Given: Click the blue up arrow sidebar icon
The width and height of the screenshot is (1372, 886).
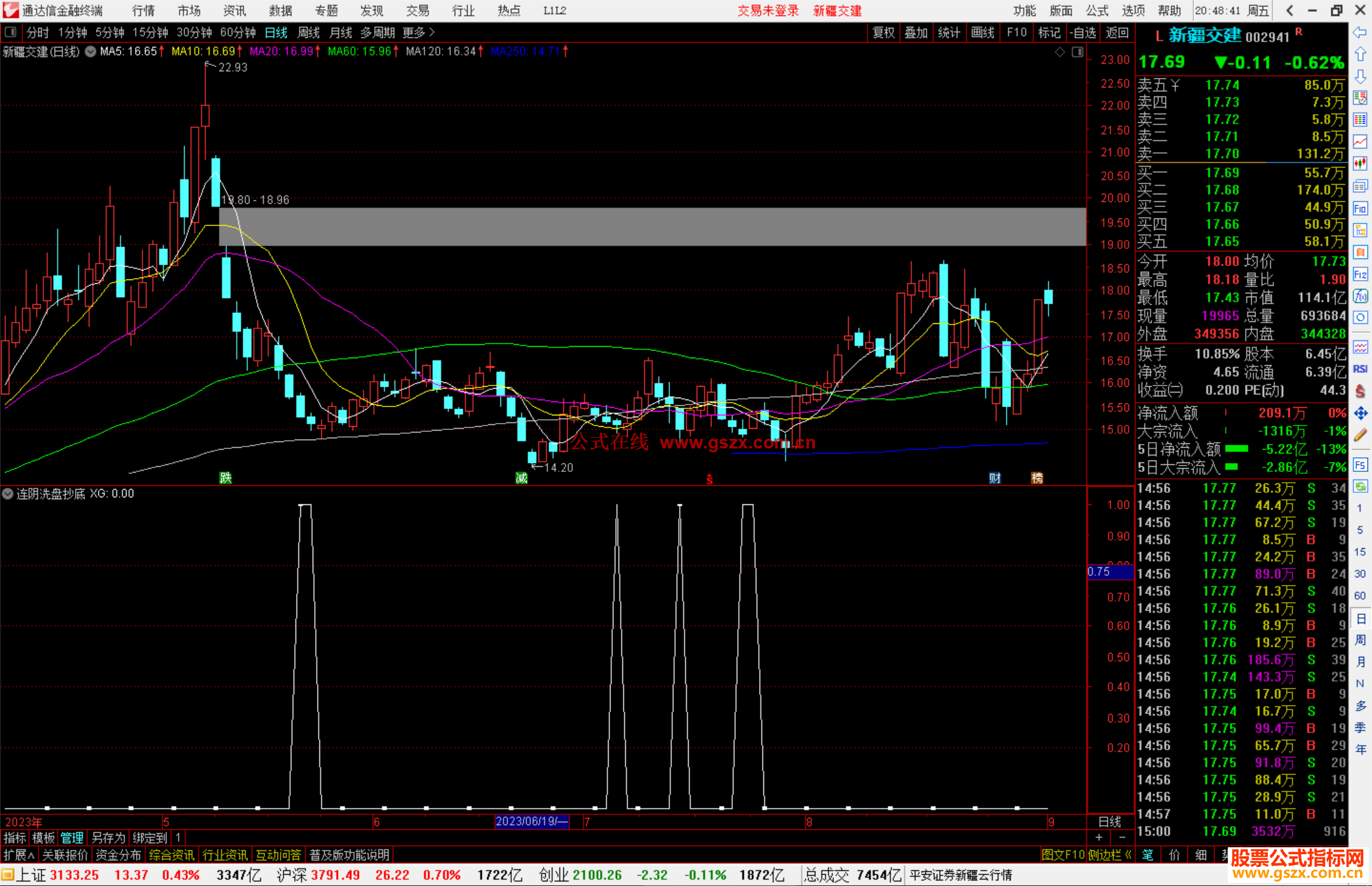Looking at the screenshot, I should pyautogui.click(x=1360, y=55).
